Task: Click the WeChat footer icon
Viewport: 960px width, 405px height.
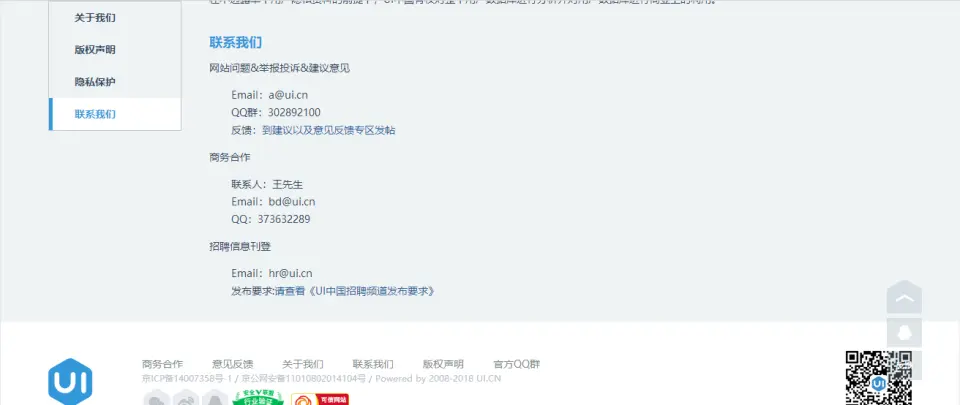Action: click(x=157, y=398)
